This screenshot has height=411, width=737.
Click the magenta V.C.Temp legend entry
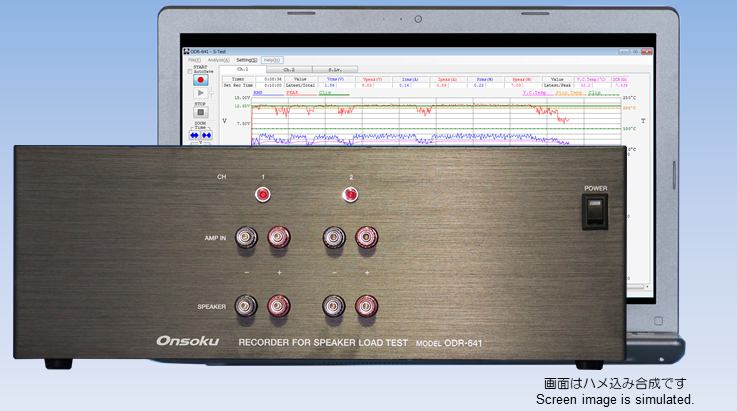(x=538, y=93)
